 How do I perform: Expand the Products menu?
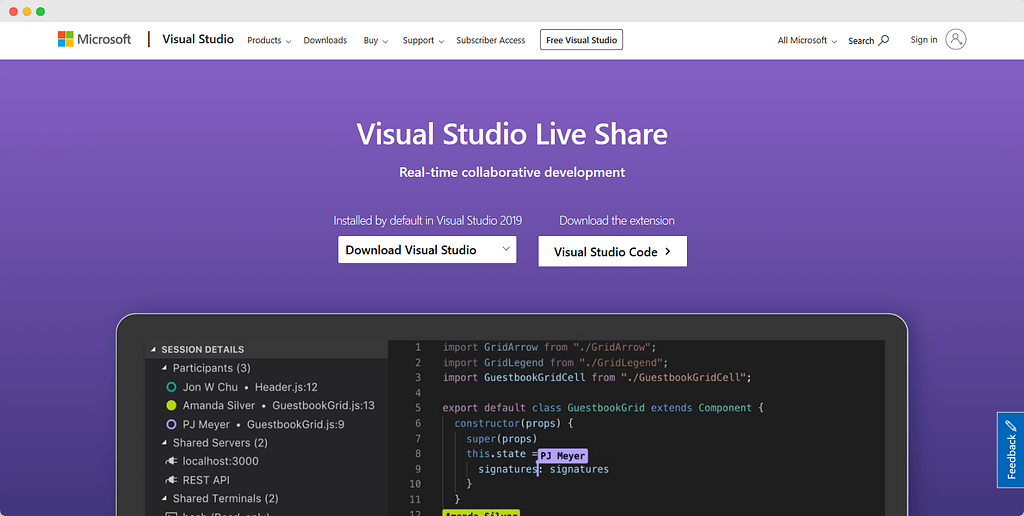pos(269,40)
